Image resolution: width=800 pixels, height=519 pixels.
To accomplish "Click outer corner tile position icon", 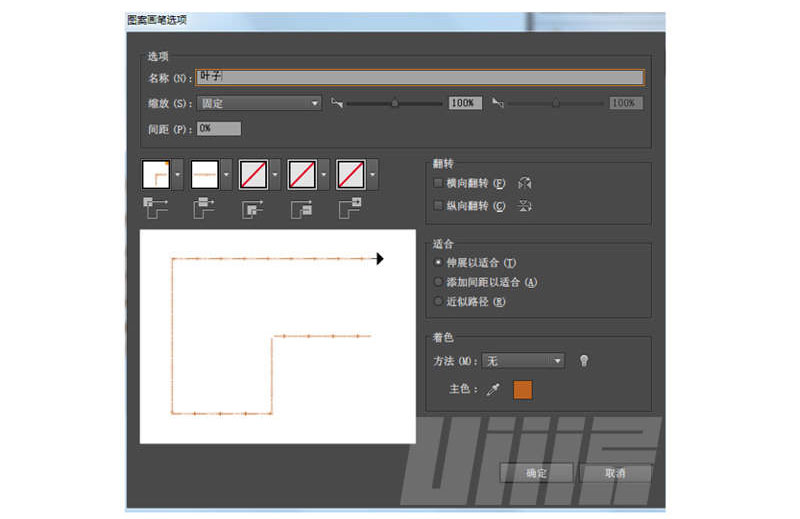I will [x=155, y=208].
